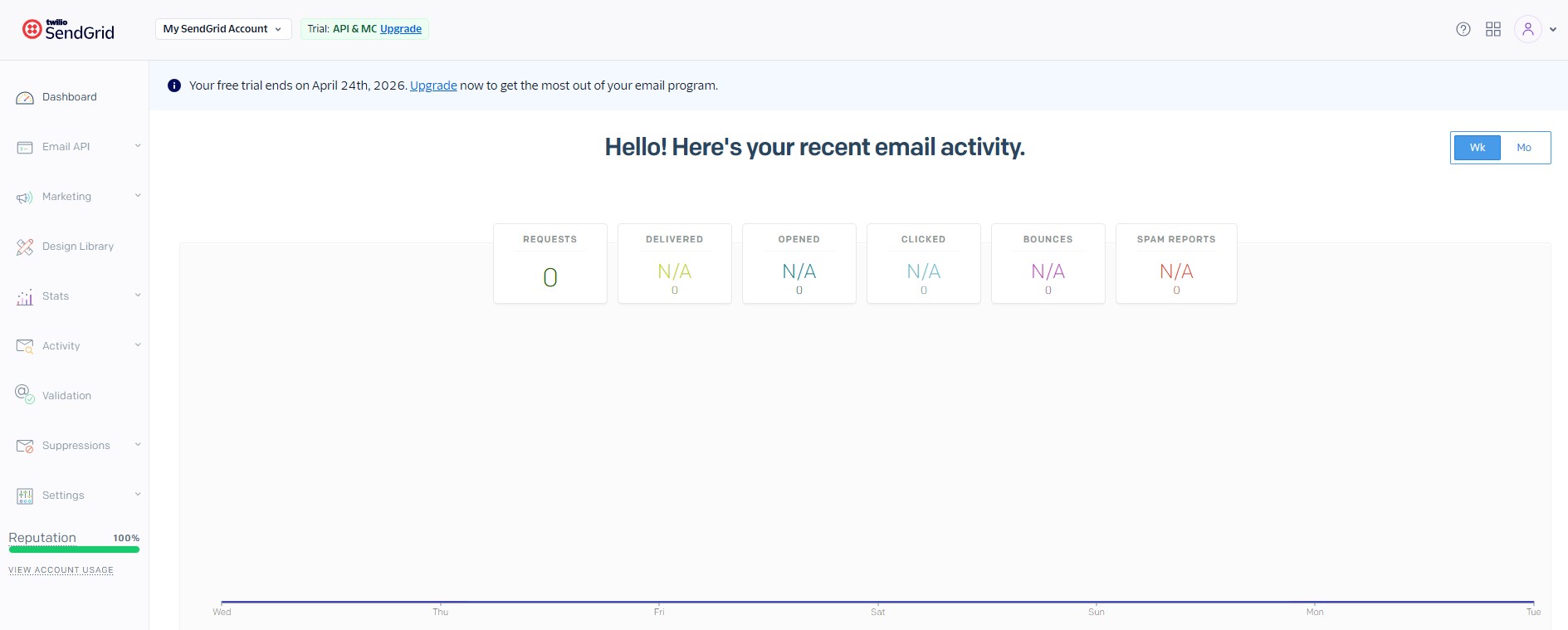Open the Activity menu item
Viewport: 1568px width, 630px height.
coord(61,346)
